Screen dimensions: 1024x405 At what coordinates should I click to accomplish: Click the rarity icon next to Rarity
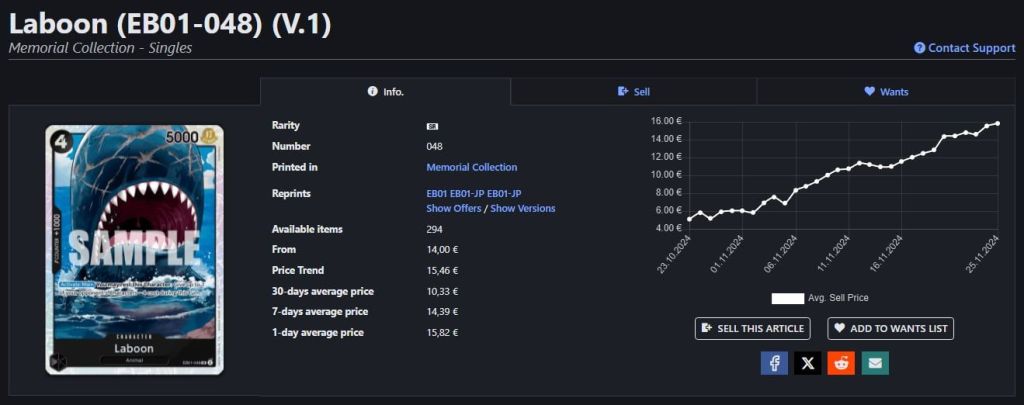432,126
